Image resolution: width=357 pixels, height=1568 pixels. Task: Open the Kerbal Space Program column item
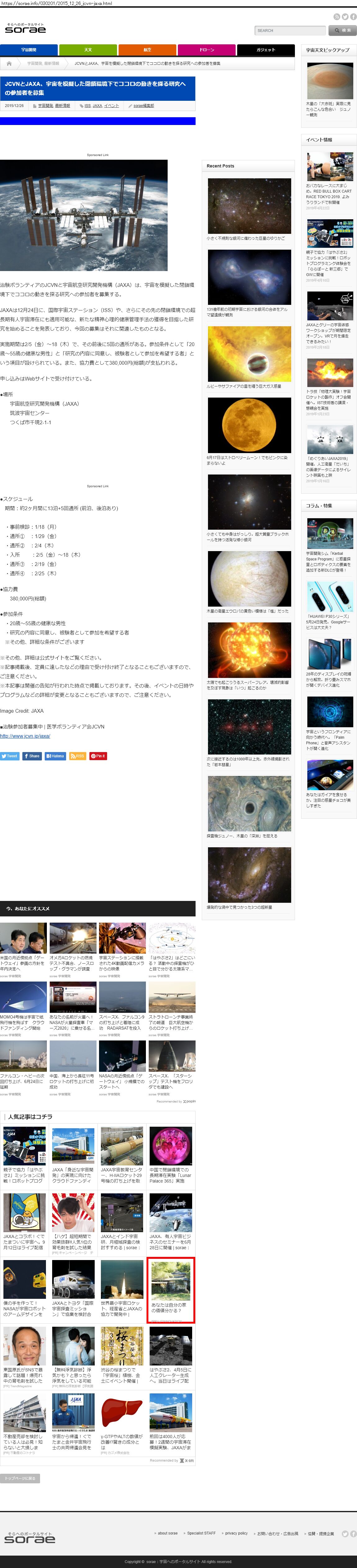coord(330,546)
